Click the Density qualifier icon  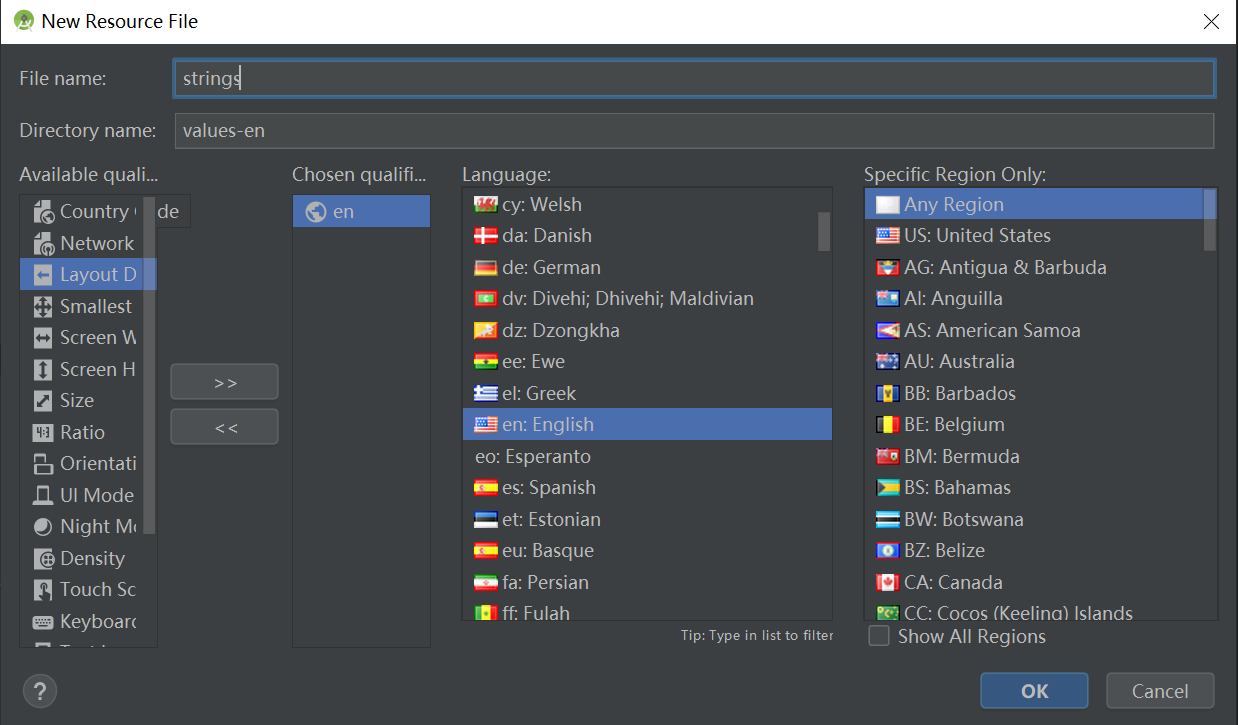point(43,558)
